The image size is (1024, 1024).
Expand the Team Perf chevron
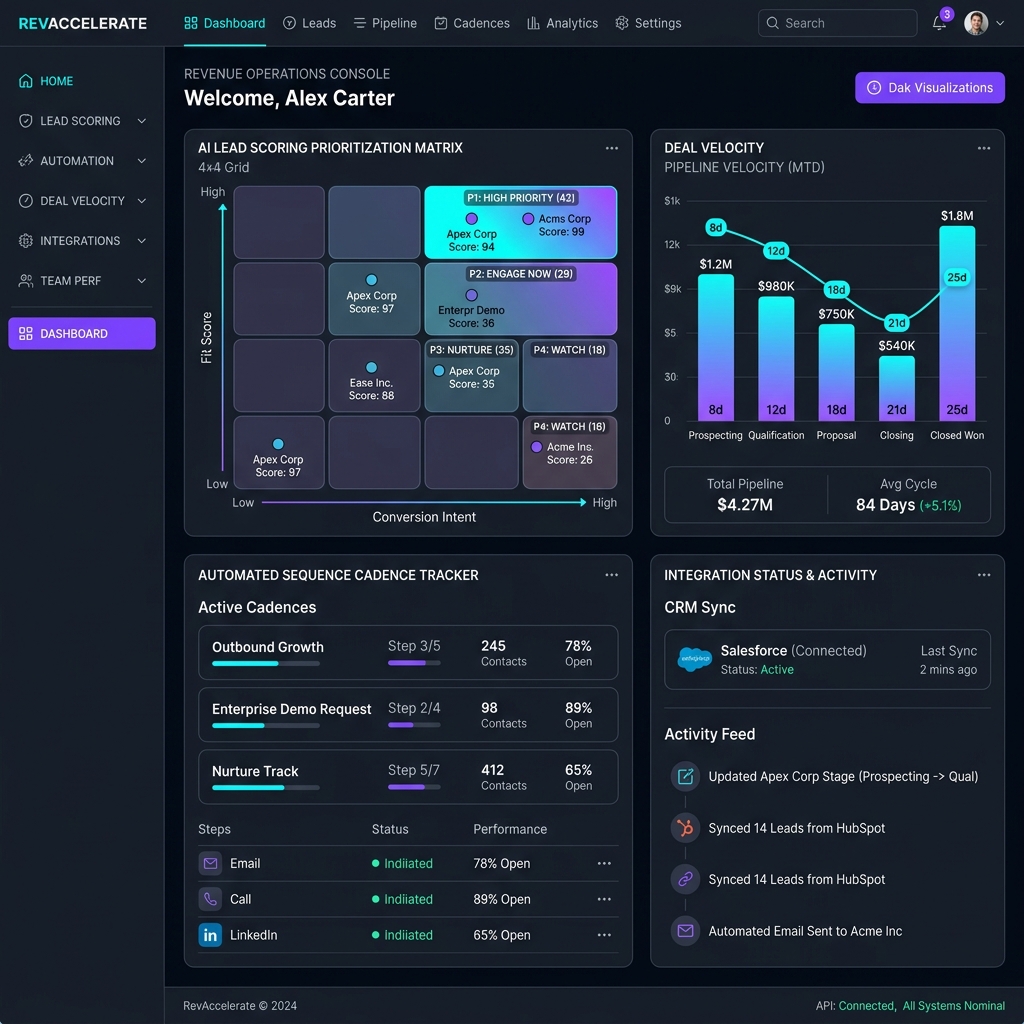click(142, 281)
